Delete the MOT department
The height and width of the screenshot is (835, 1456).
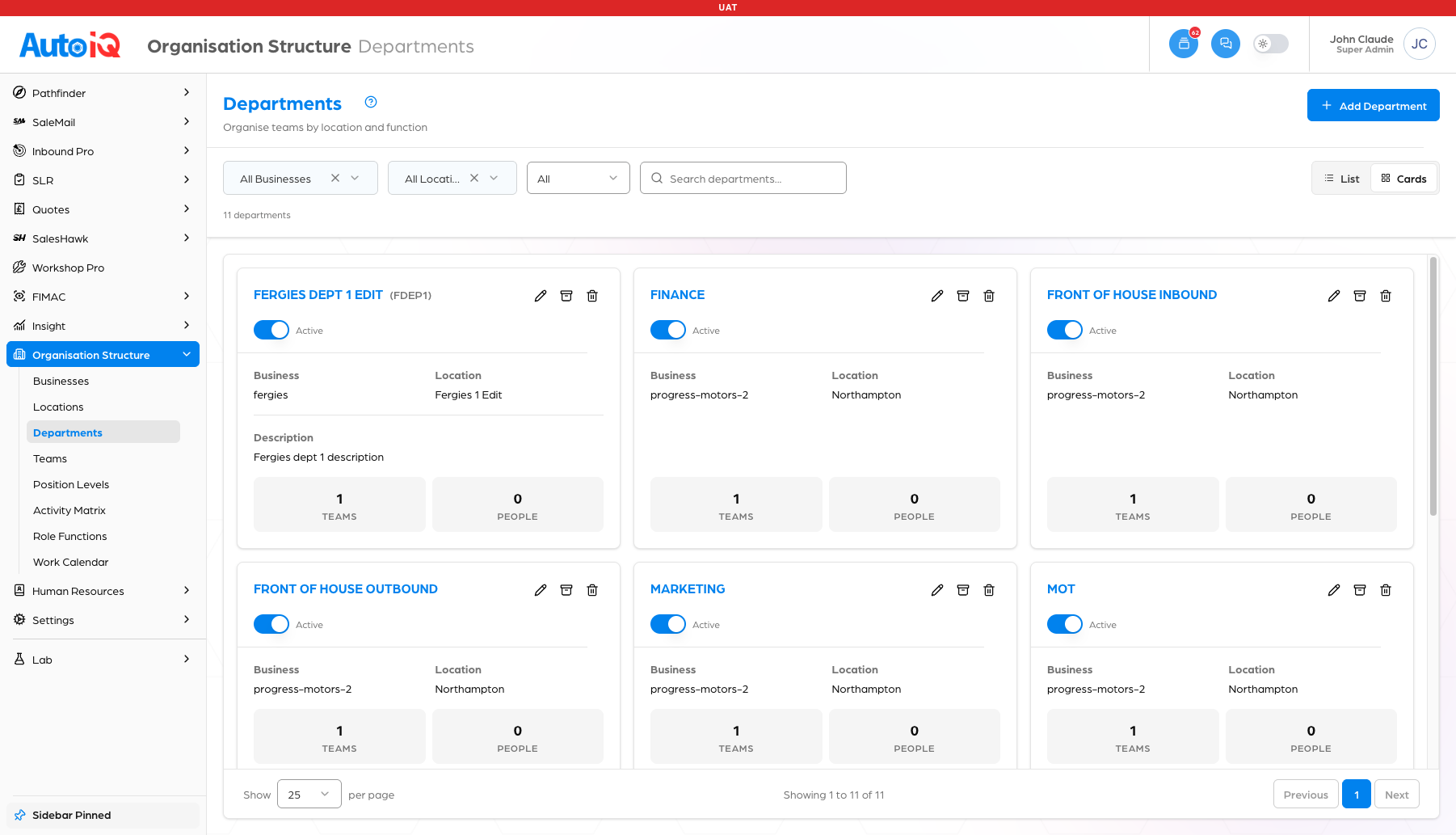[1386, 590]
